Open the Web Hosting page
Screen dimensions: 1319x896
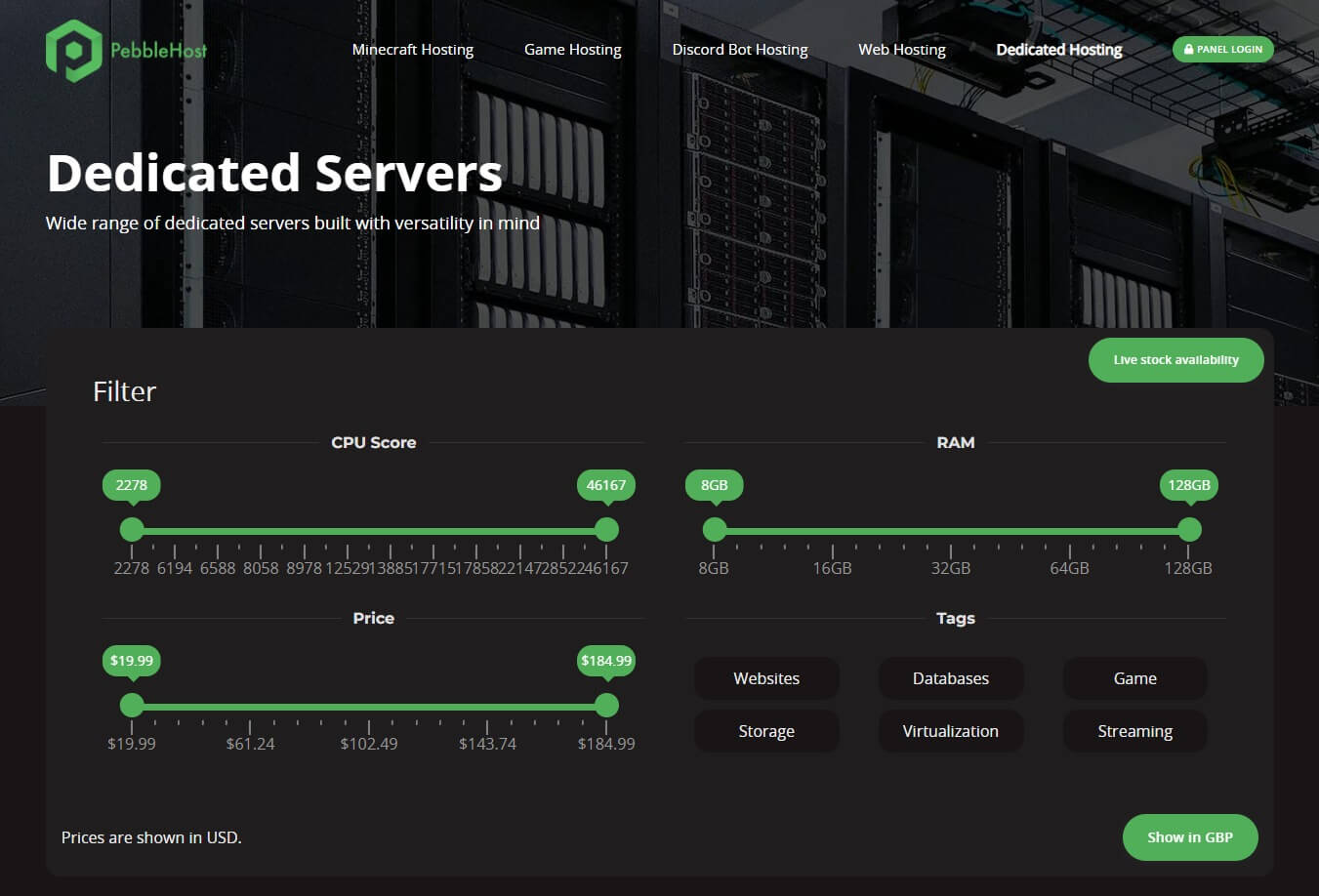click(x=902, y=50)
